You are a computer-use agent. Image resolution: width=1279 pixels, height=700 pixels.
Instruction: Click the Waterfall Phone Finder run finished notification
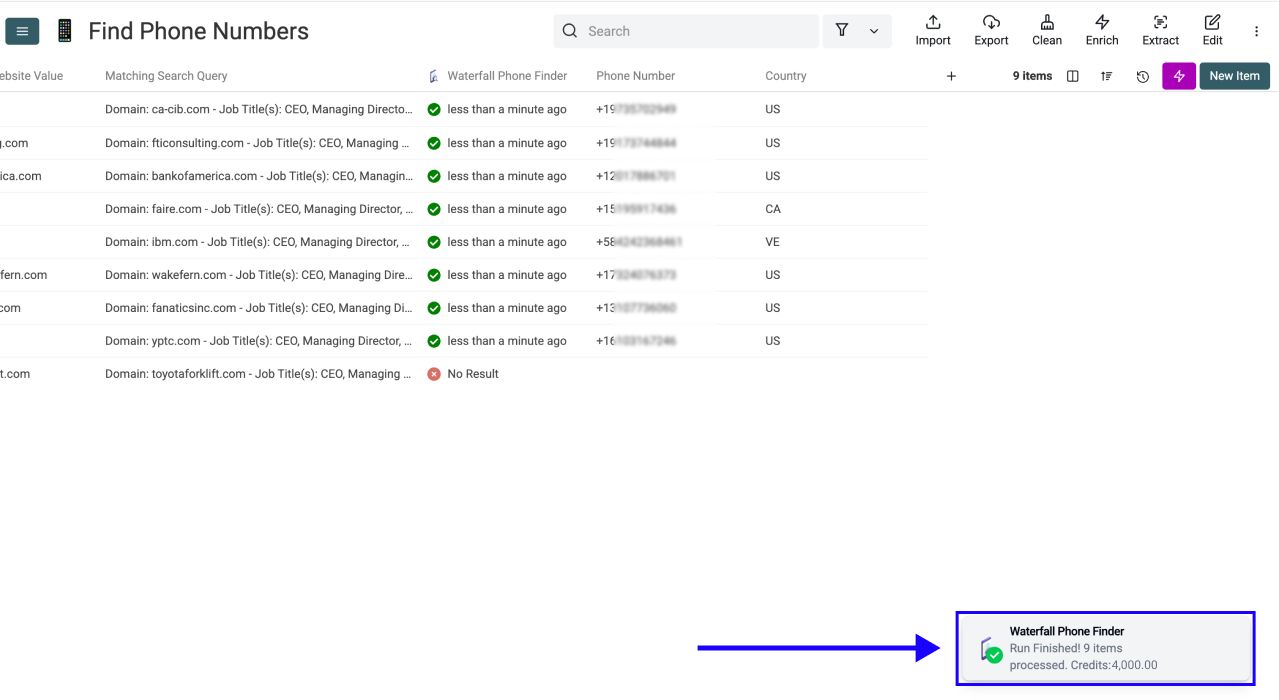[x=1104, y=648]
